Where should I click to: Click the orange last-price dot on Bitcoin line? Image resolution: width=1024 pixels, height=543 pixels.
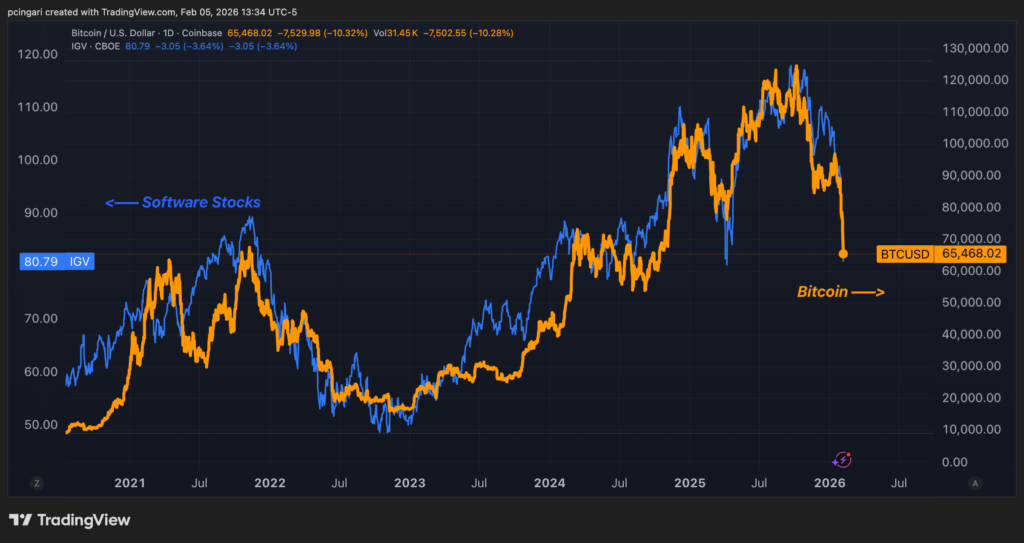(x=844, y=254)
